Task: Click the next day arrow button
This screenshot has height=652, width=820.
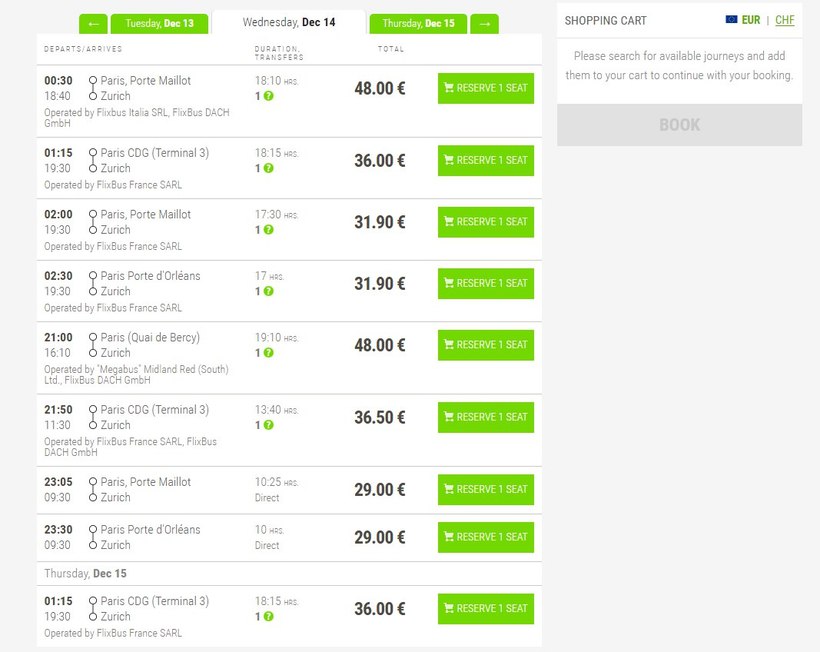Action: 484,24
